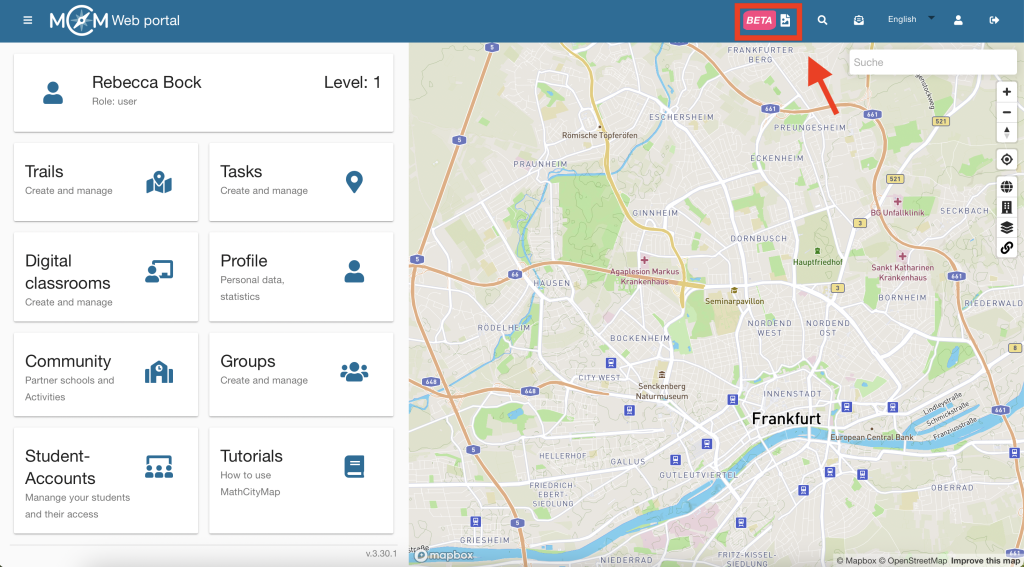Locate my position on the map

coord(1006,159)
